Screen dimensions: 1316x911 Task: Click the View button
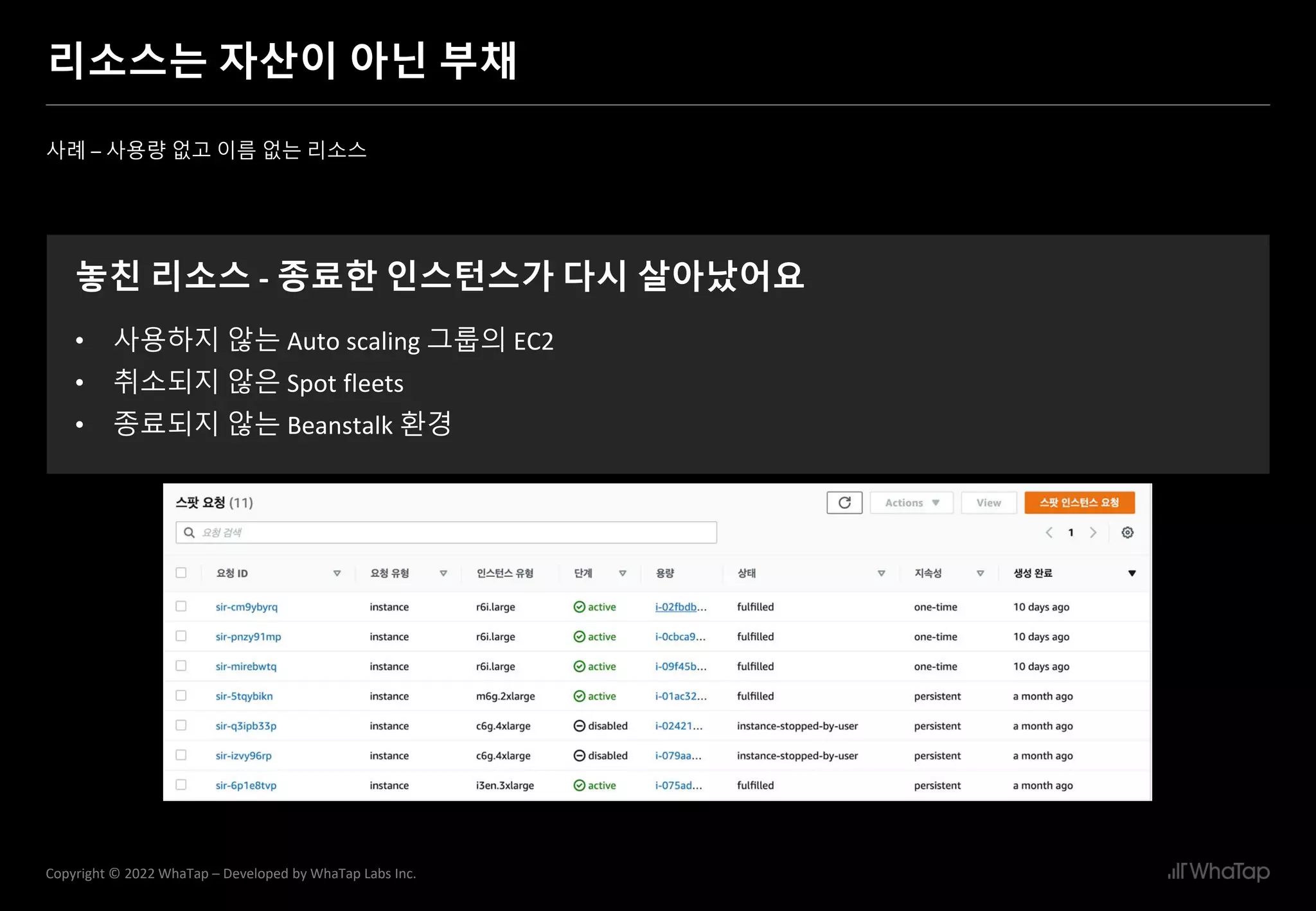tap(989, 502)
